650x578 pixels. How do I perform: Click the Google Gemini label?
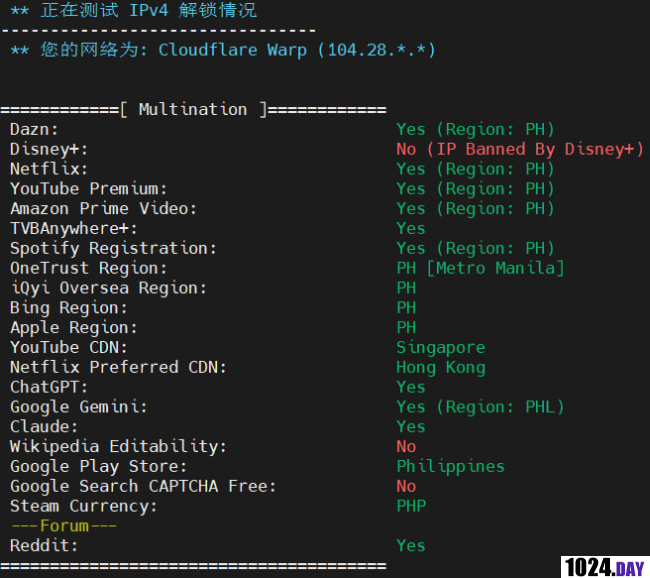(79, 407)
